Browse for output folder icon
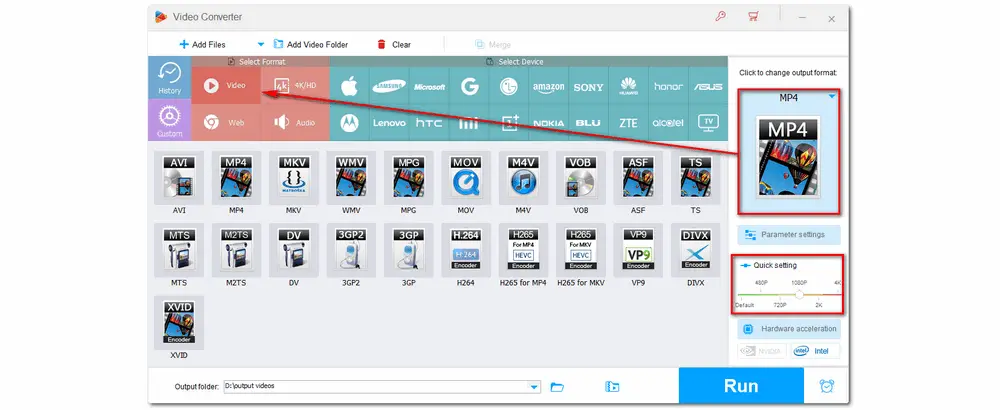Screen dimensions: 1000x410 [557, 386]
